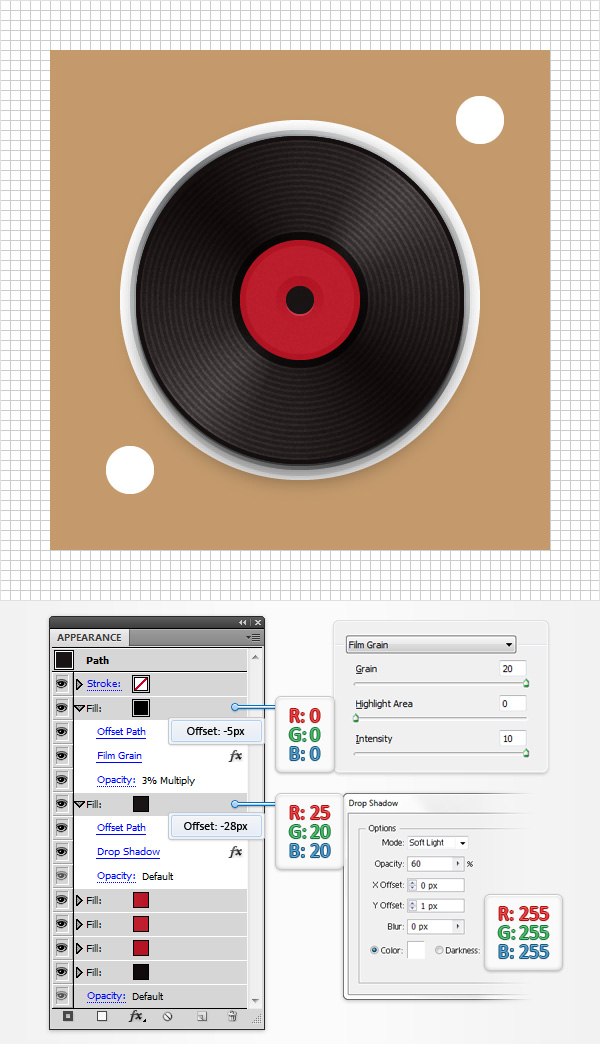Click Add New Fill icon at panel bottom

tap(102, 1016)
